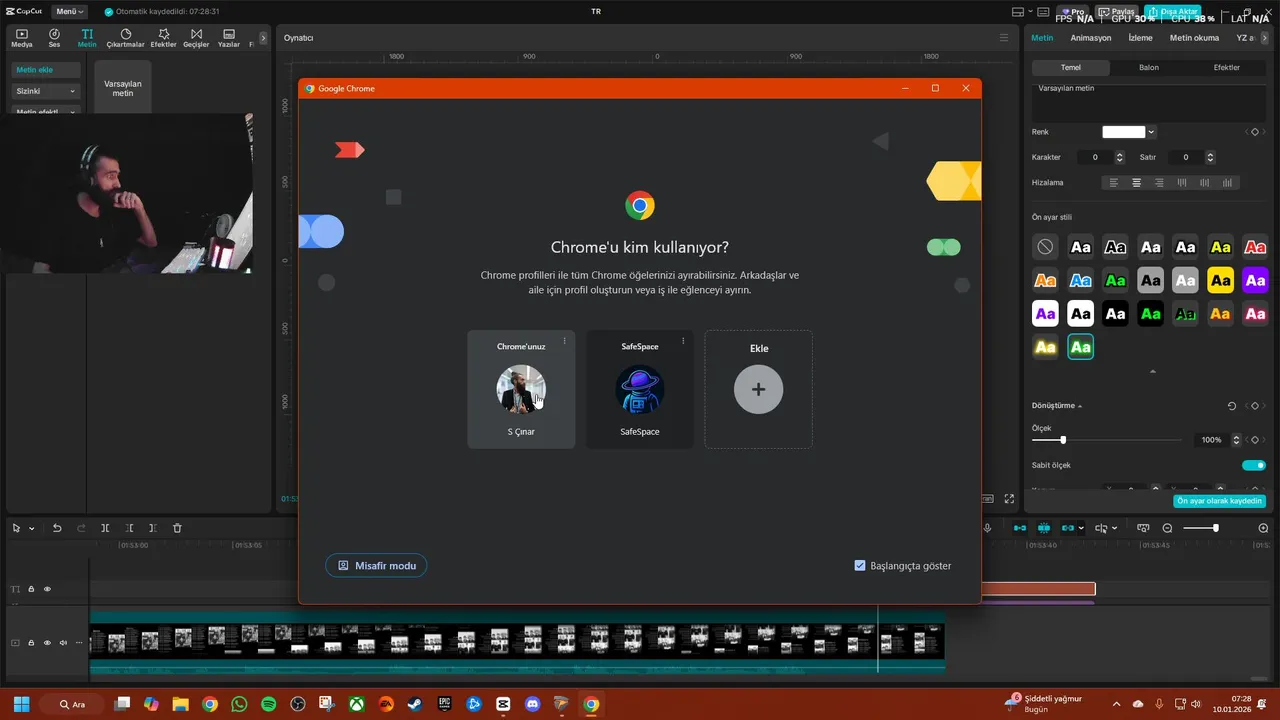Switch to Animasyon tab in right panel
Image resolution: width=1280 pixels, height=720 pixels.
pos(1091,38)
